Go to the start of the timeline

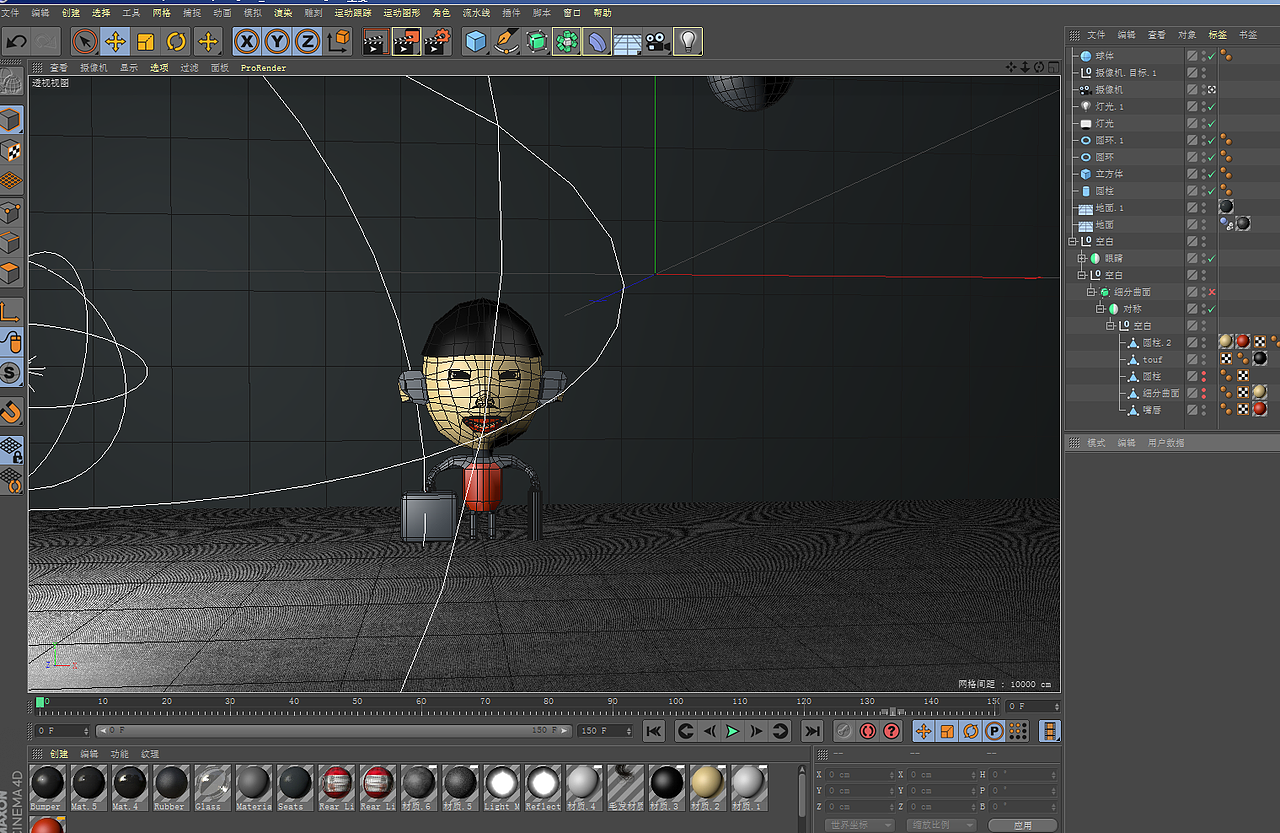(x=653, y=731)
